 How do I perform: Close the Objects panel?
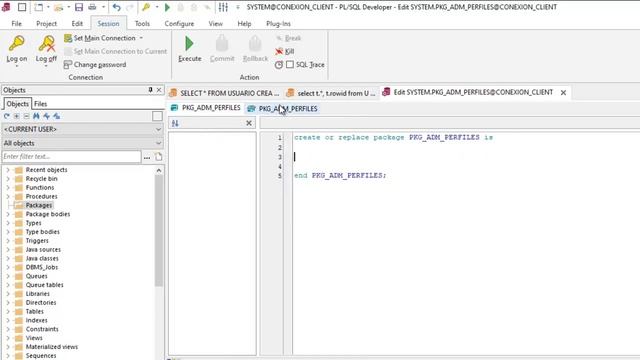pos(159,90)
